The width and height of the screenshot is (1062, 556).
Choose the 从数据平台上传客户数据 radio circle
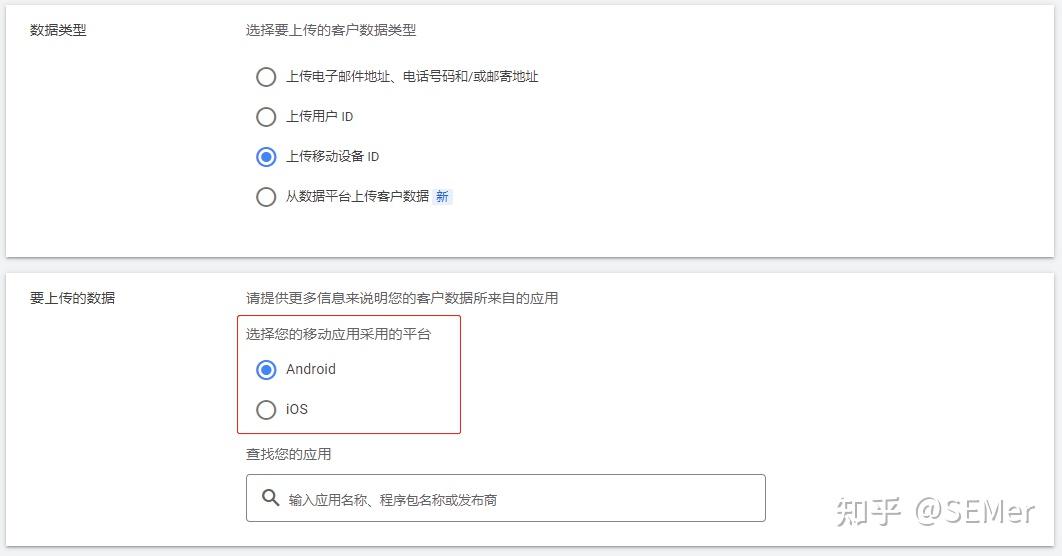pos(266,196)
